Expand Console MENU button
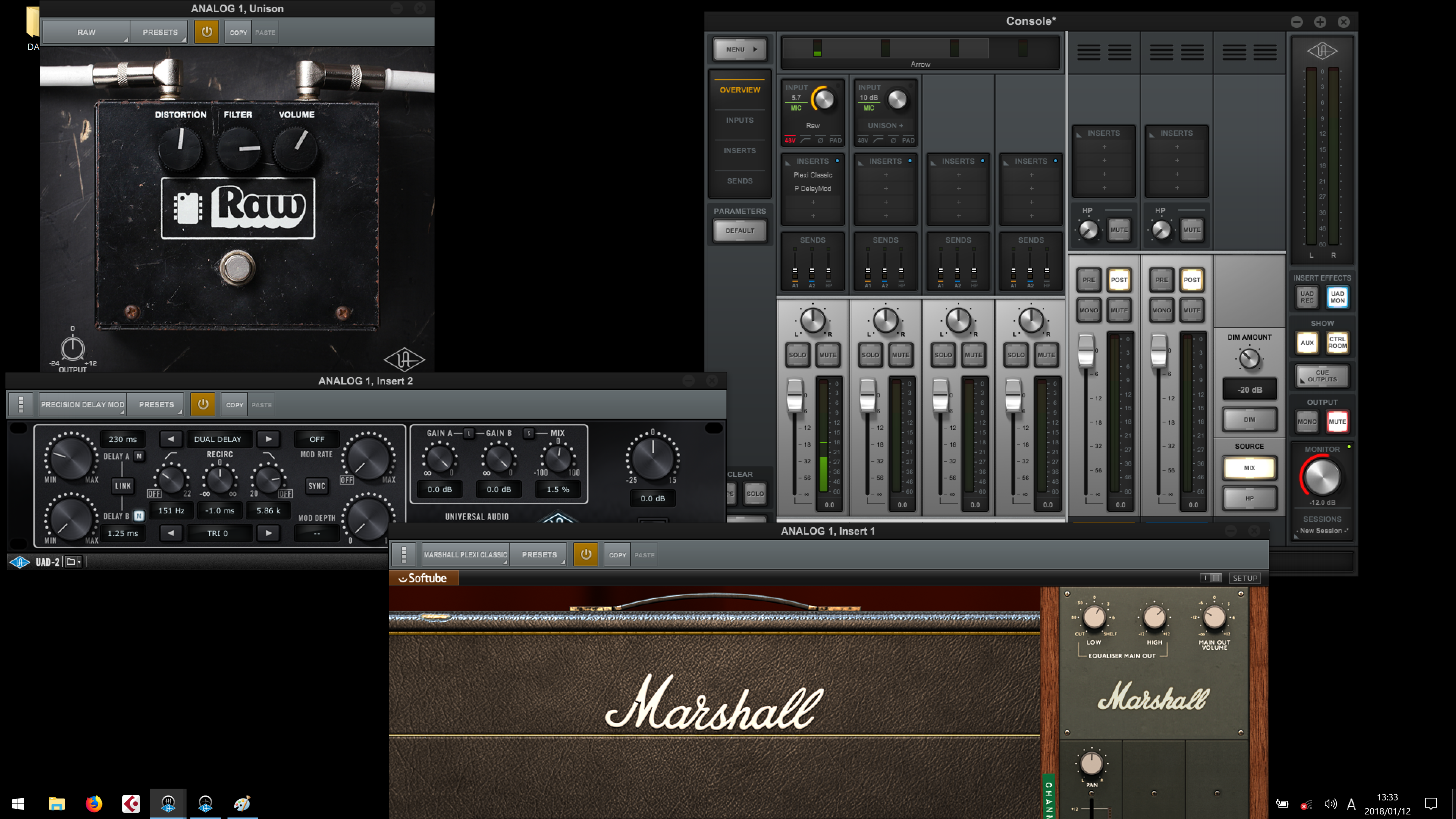 [739, 49]
